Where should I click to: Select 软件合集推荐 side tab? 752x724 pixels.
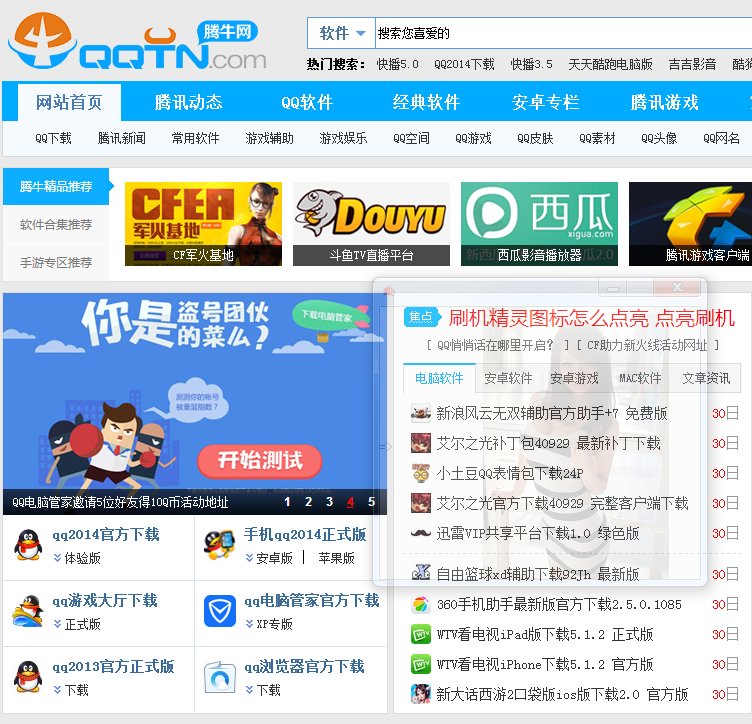(x=56, y=224)
